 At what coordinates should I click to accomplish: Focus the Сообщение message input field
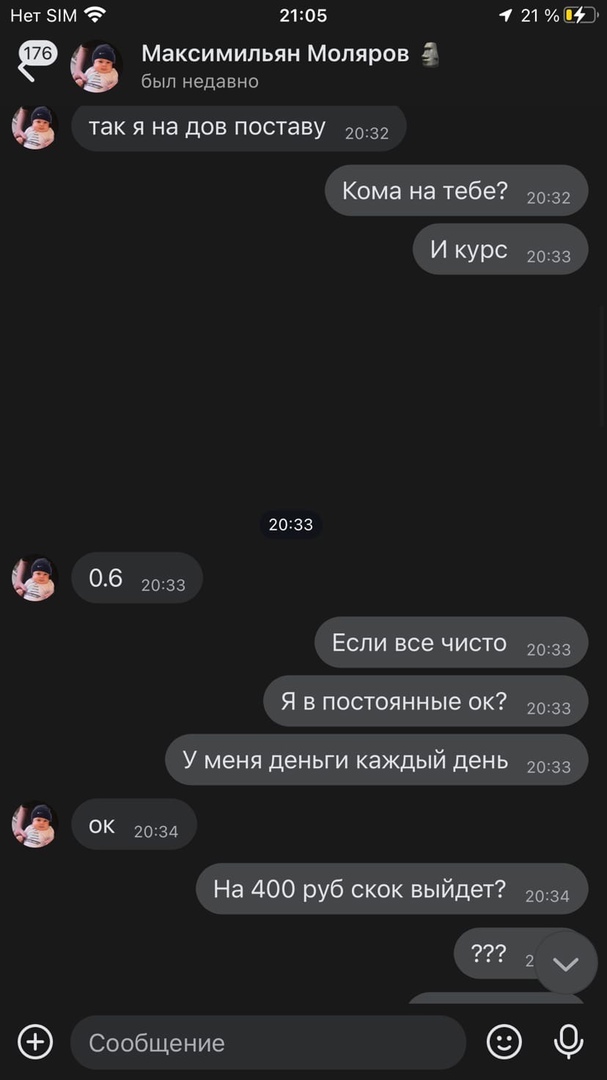coord(268,1042)
